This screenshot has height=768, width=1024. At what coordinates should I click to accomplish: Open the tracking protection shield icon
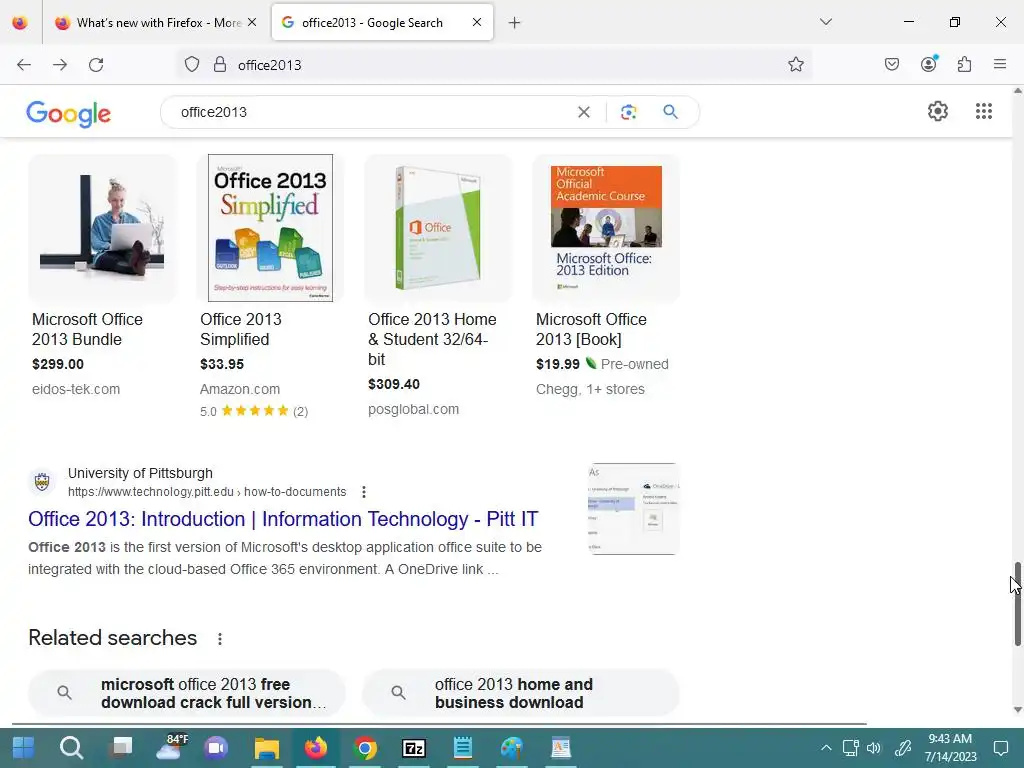191,65
